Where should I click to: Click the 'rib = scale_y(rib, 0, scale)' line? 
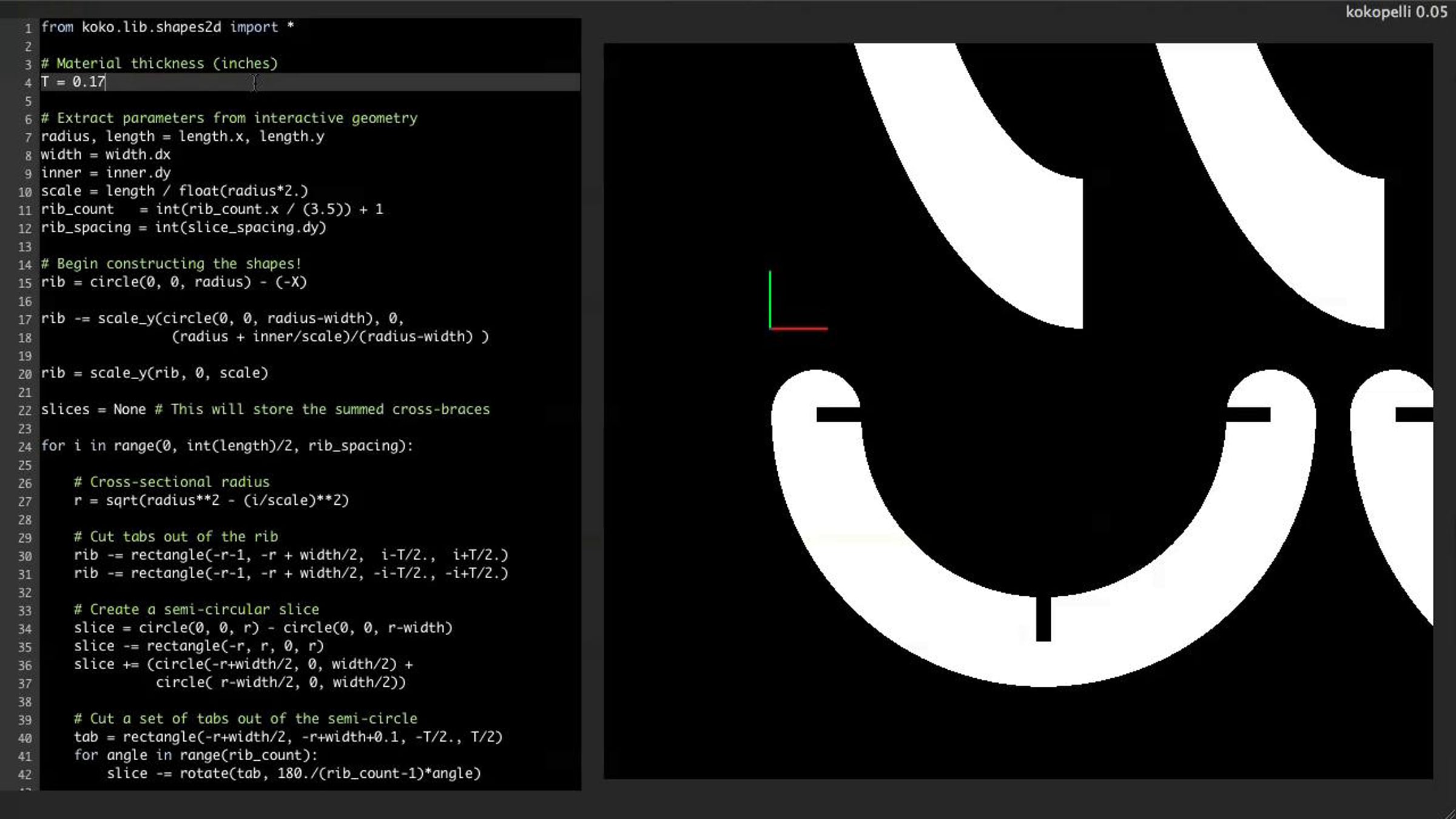(x=155, y=373)
